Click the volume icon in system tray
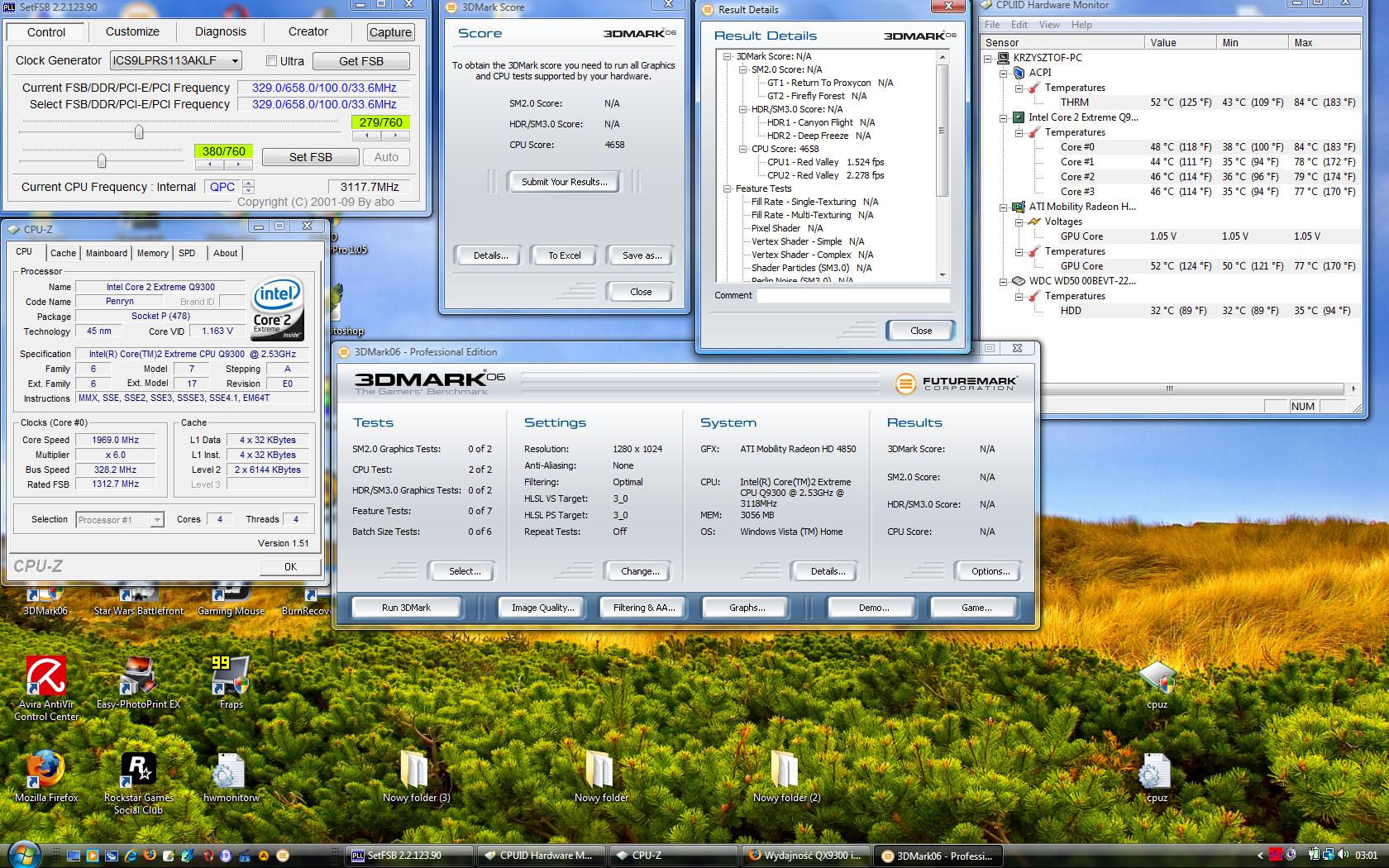1389x868 pixels. pos(1344,855)
